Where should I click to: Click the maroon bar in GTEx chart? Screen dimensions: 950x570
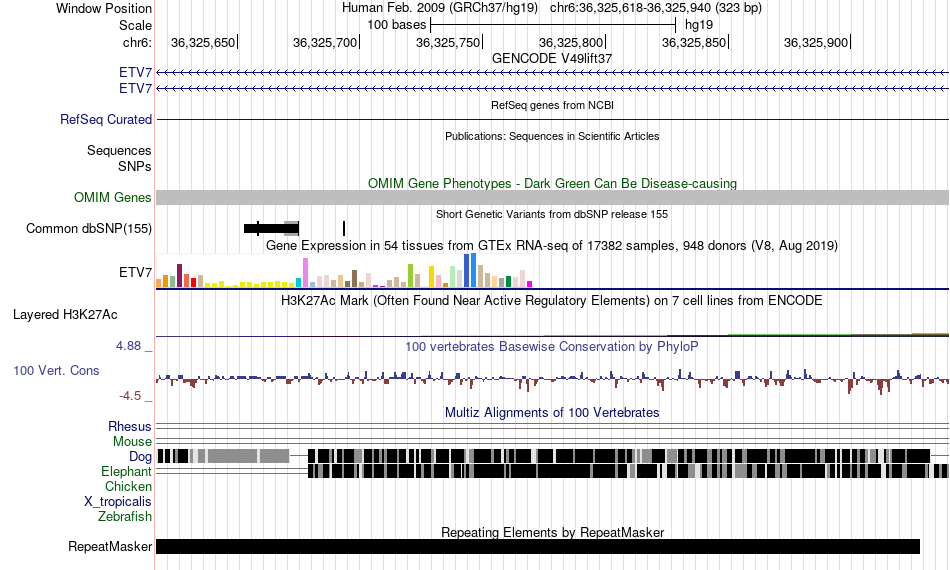point(179,276)
